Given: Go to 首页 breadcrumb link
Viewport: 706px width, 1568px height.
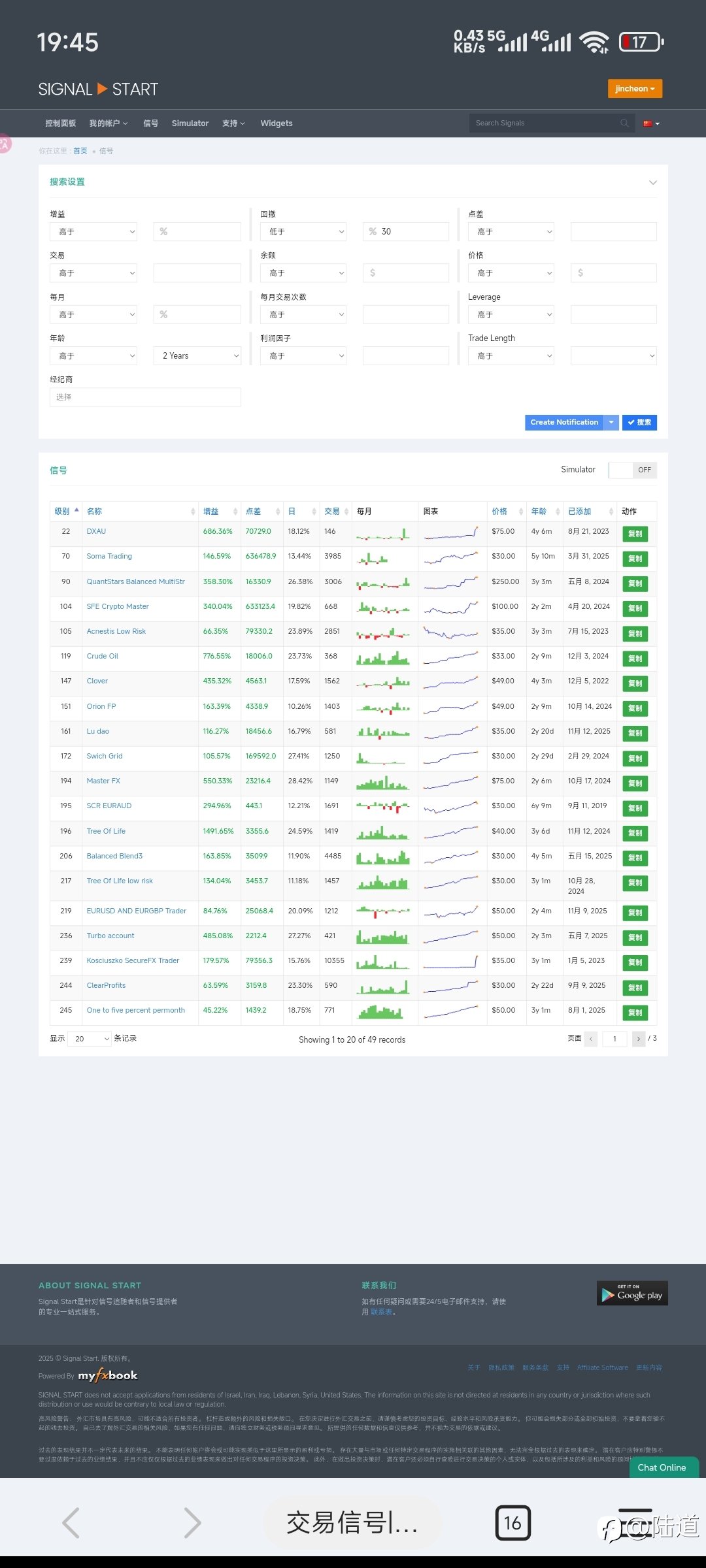Looking at the screenshot, I should pos(80,151).
